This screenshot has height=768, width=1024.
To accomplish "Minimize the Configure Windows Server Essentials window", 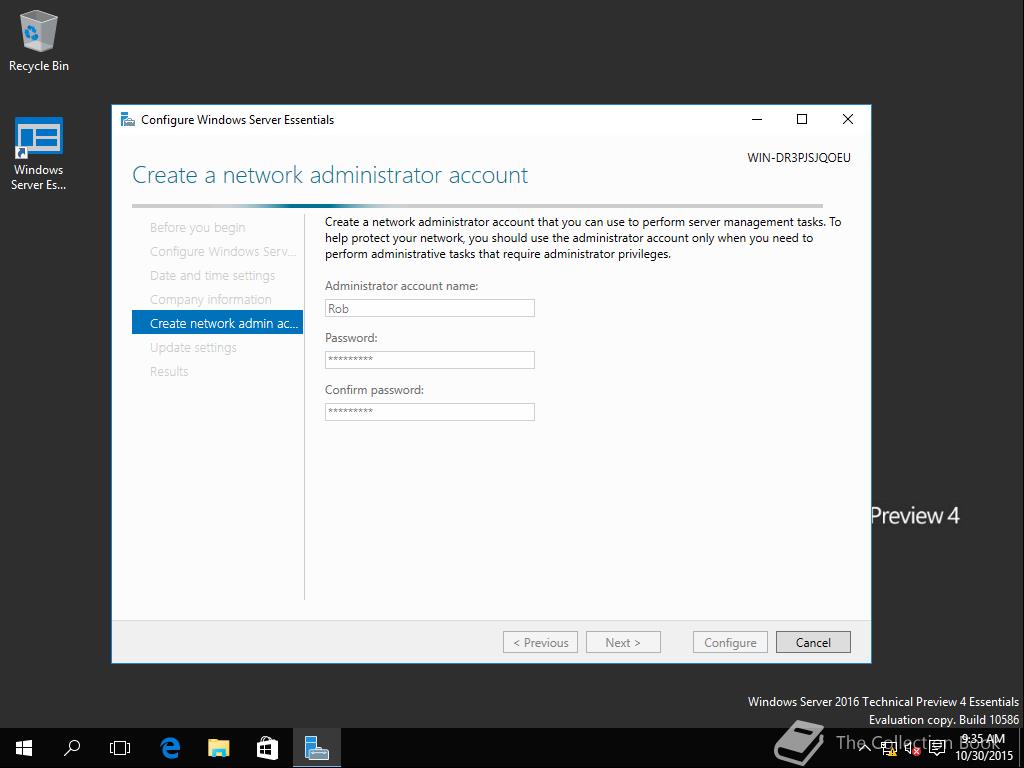I will [757, 119].
